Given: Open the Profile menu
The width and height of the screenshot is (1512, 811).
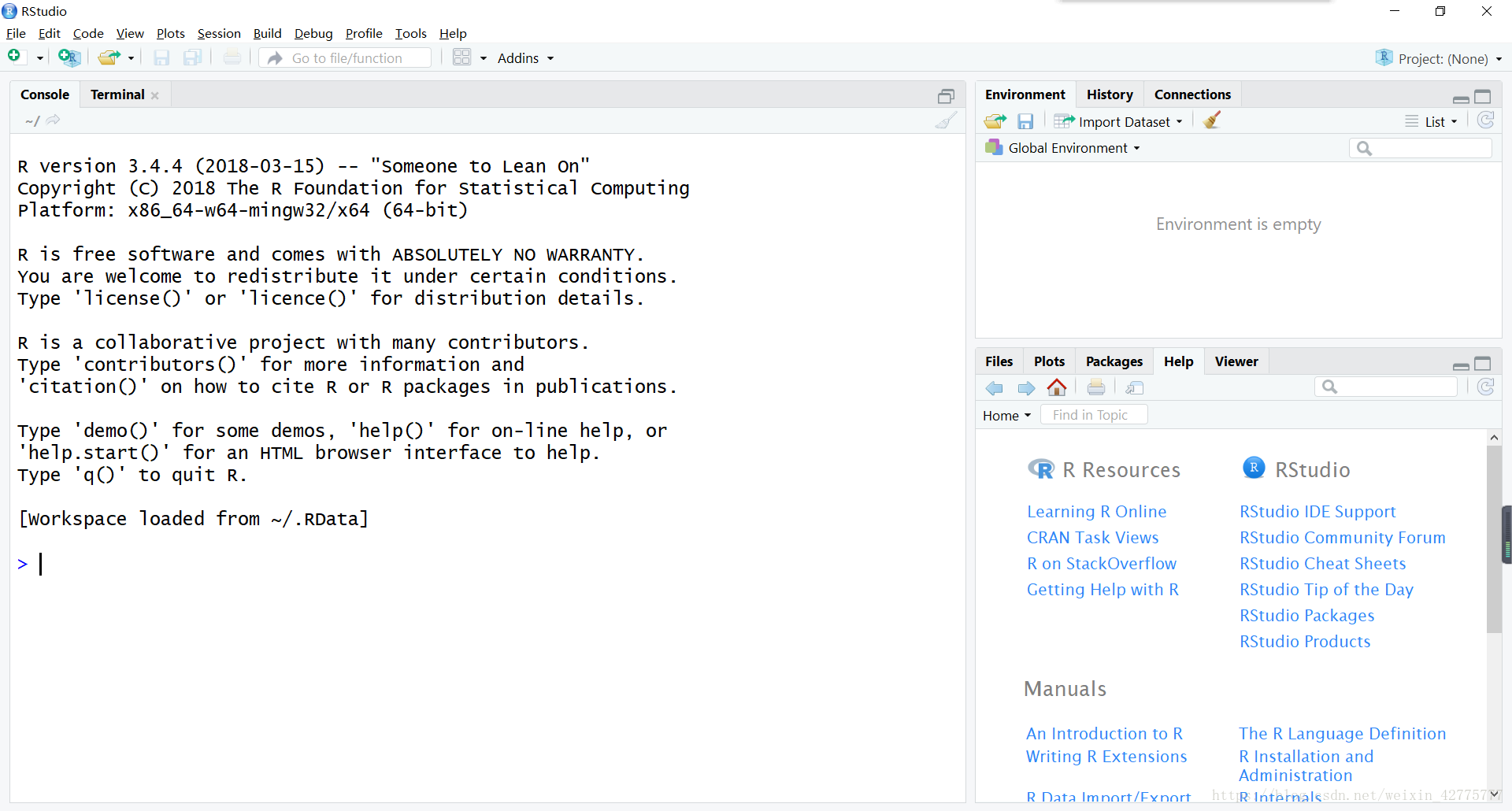Looking at the screenshot, I should [364, 33].
